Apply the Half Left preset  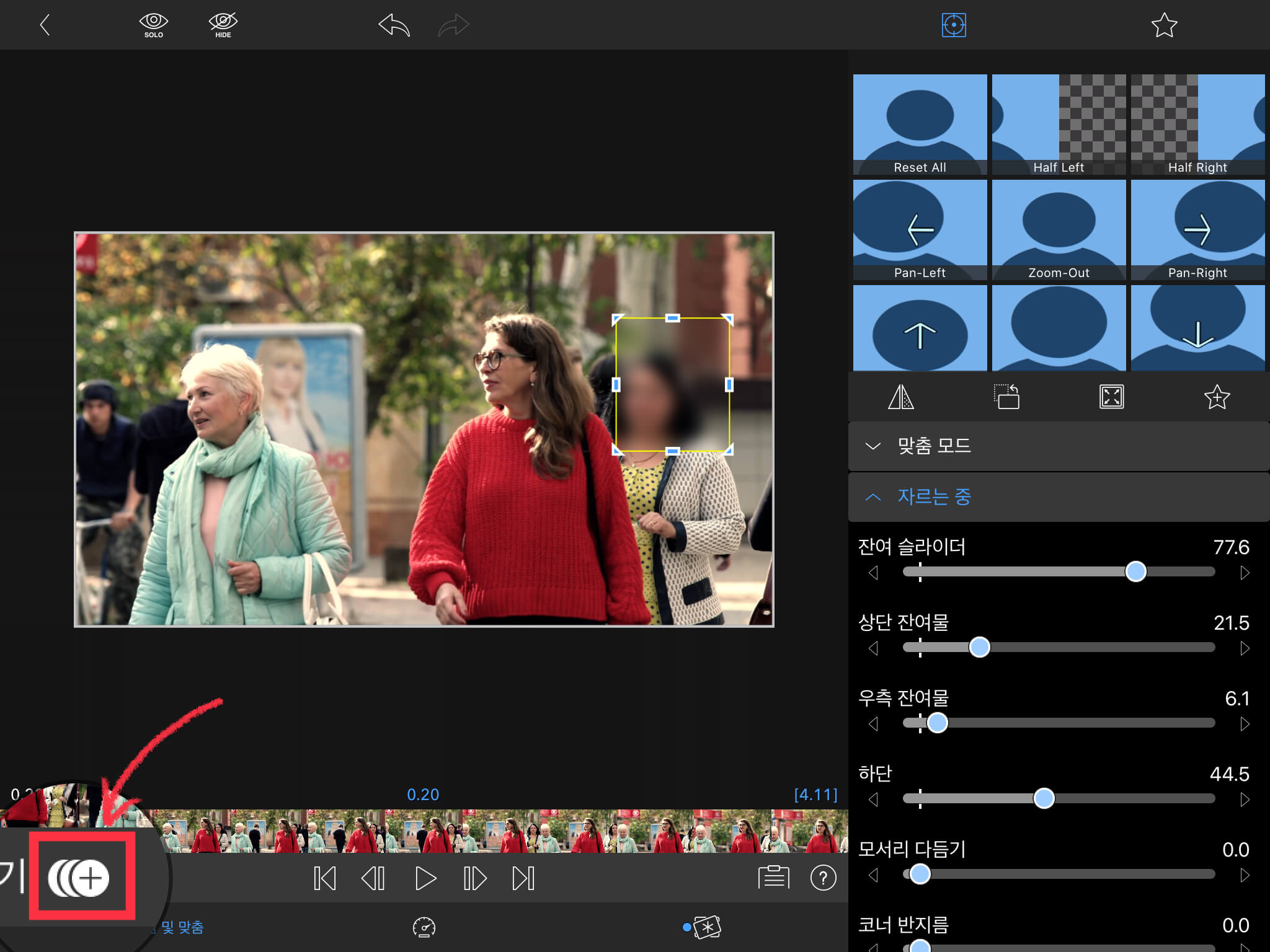click(x=1059, y=124)
